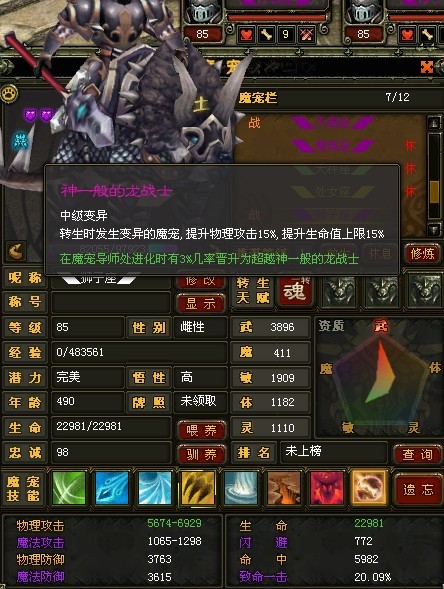This screenshot has width=444, height=589.
Task: Select the second purple pet in list
Action: point(332,146)
